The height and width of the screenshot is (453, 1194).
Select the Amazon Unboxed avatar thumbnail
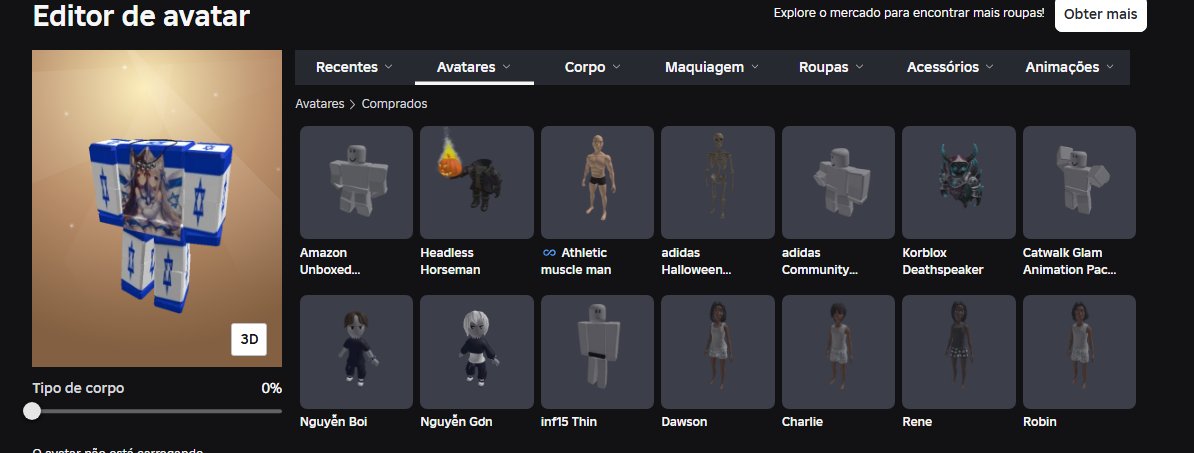point(356,183)
